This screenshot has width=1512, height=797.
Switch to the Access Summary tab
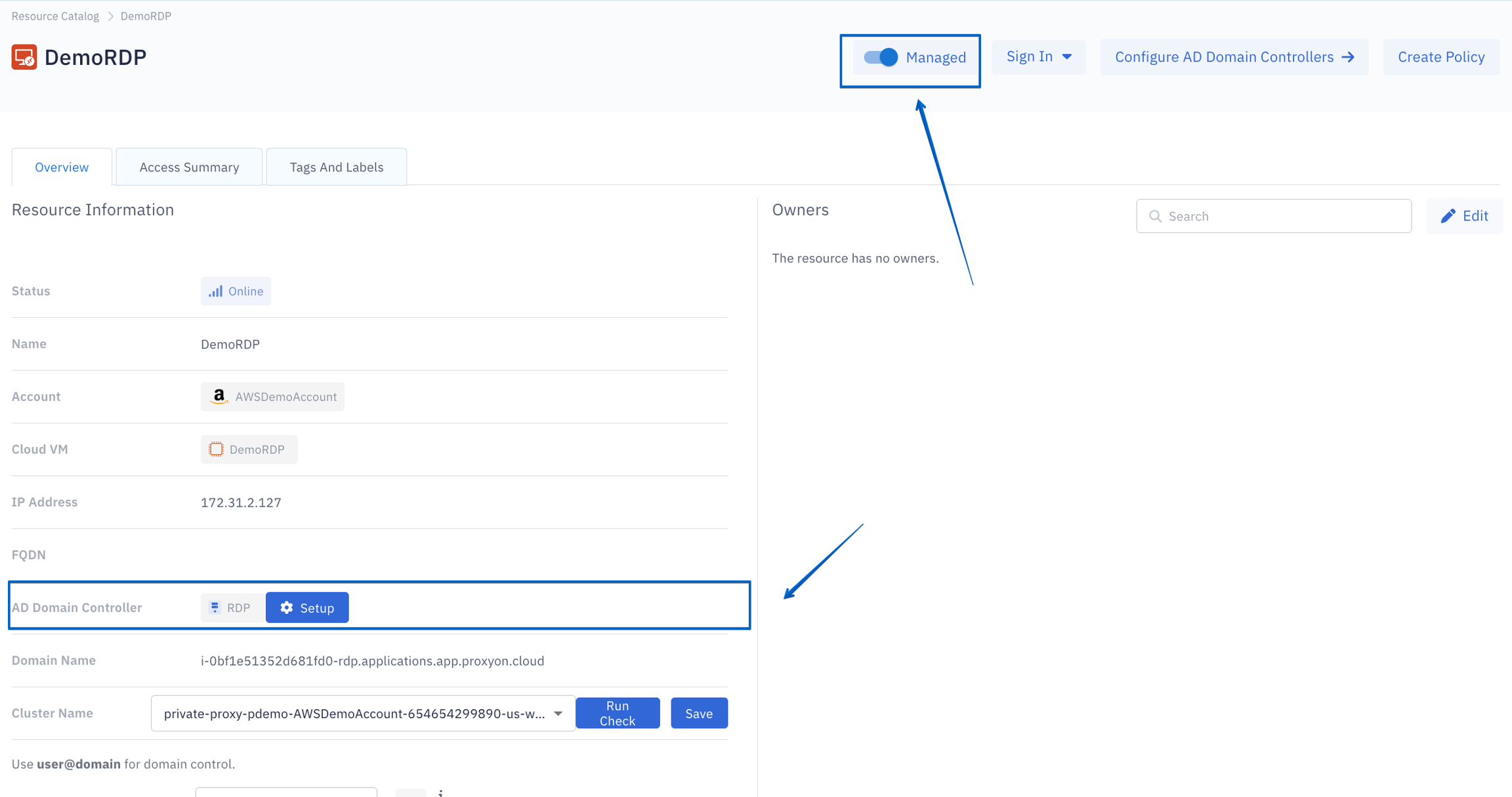(x=189, y=167)
